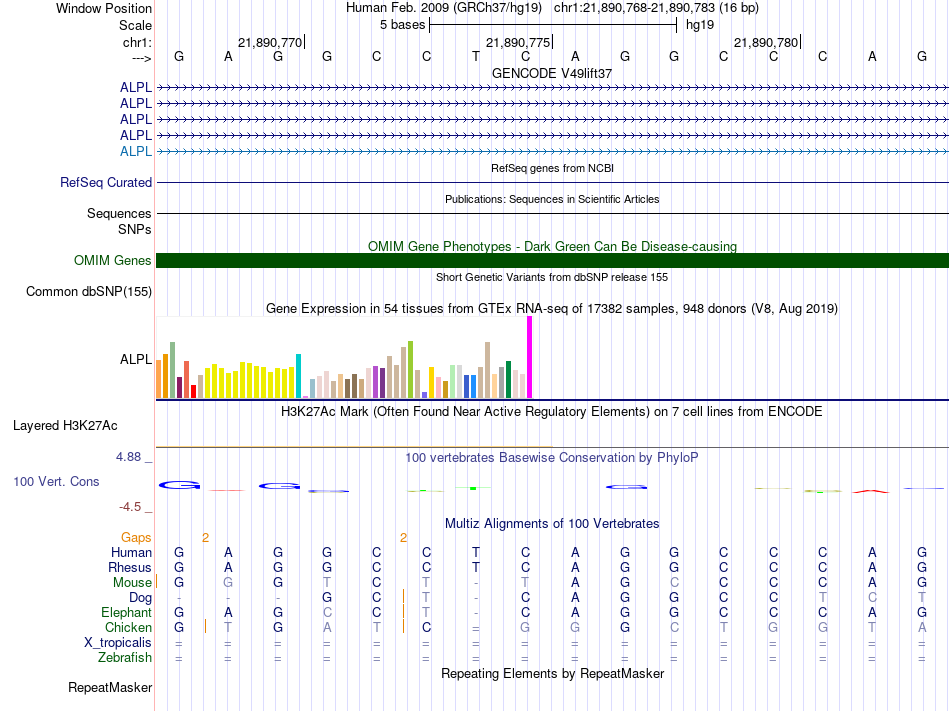The image size is (950, 711).
Task: Click the Zebrafish species row label
Action: tap(125, 658)
